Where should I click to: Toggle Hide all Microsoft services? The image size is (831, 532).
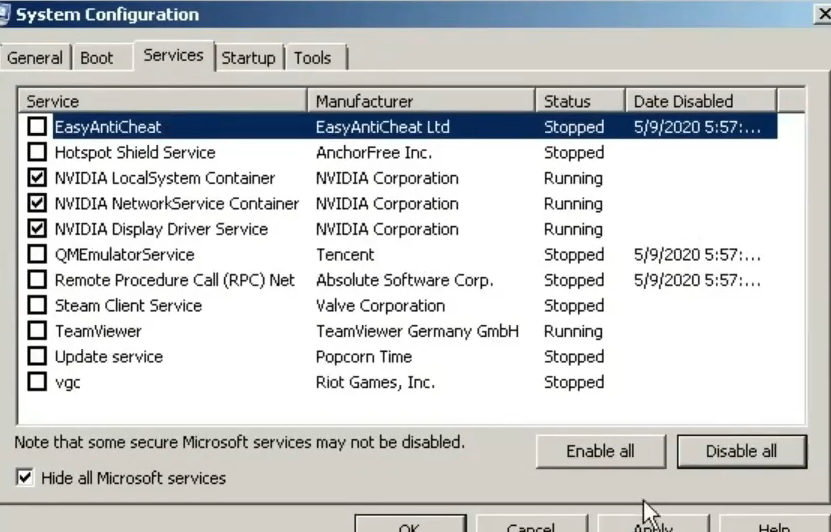tap(25, 477)
